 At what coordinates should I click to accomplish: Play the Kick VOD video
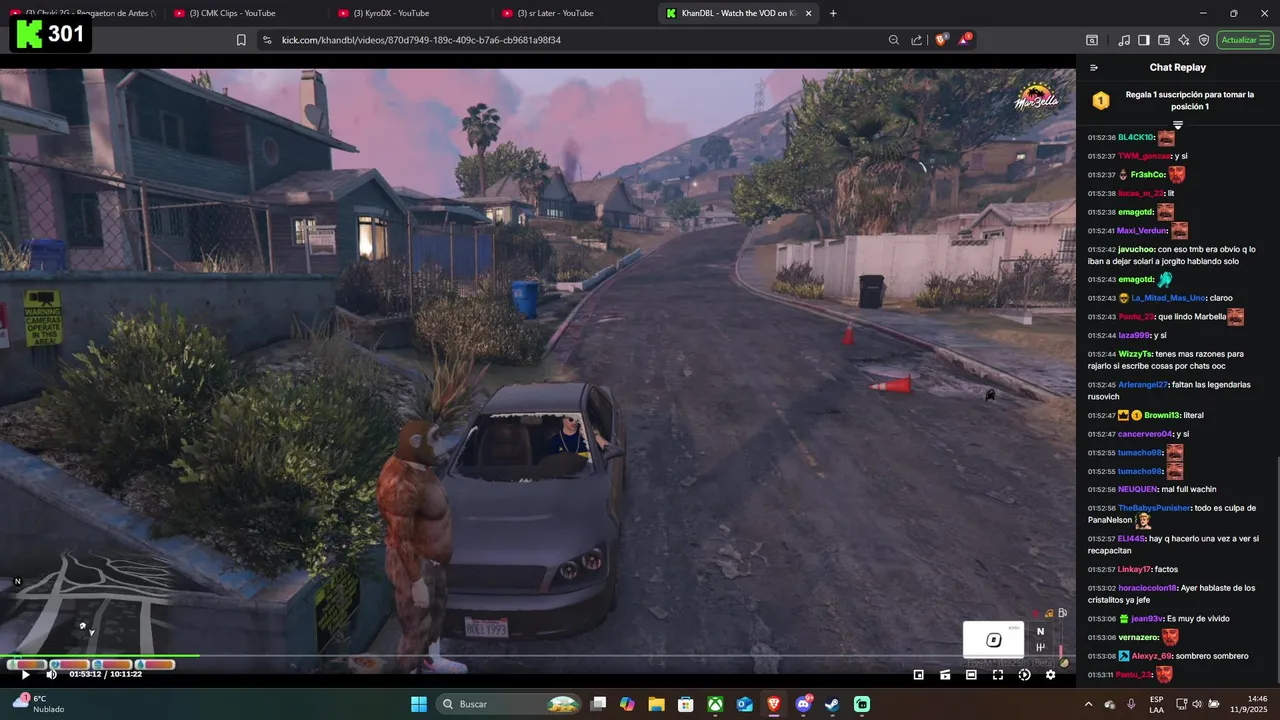(x=26, y=674)
